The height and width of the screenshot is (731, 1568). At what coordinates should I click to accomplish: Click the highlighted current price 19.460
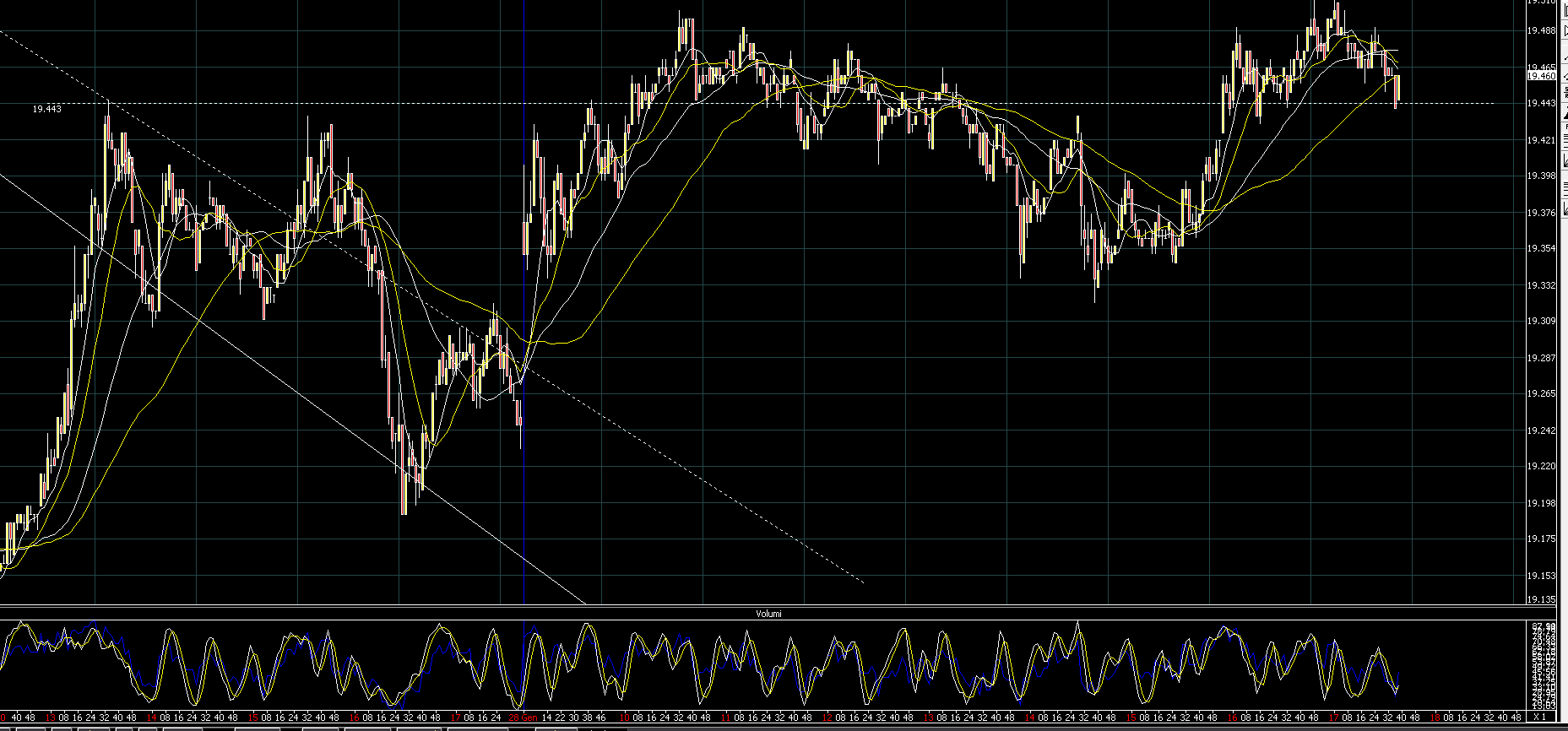[x=1541, y=76]
